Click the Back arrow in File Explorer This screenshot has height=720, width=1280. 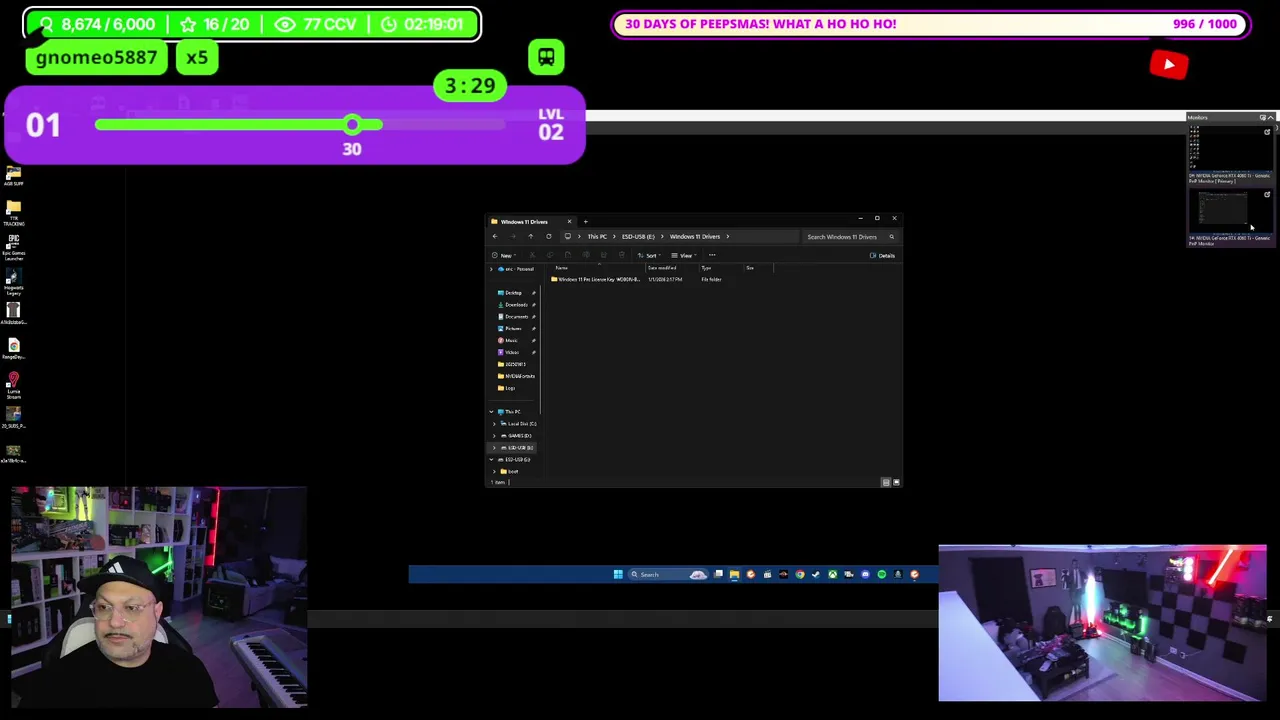[x=495, y=237]
